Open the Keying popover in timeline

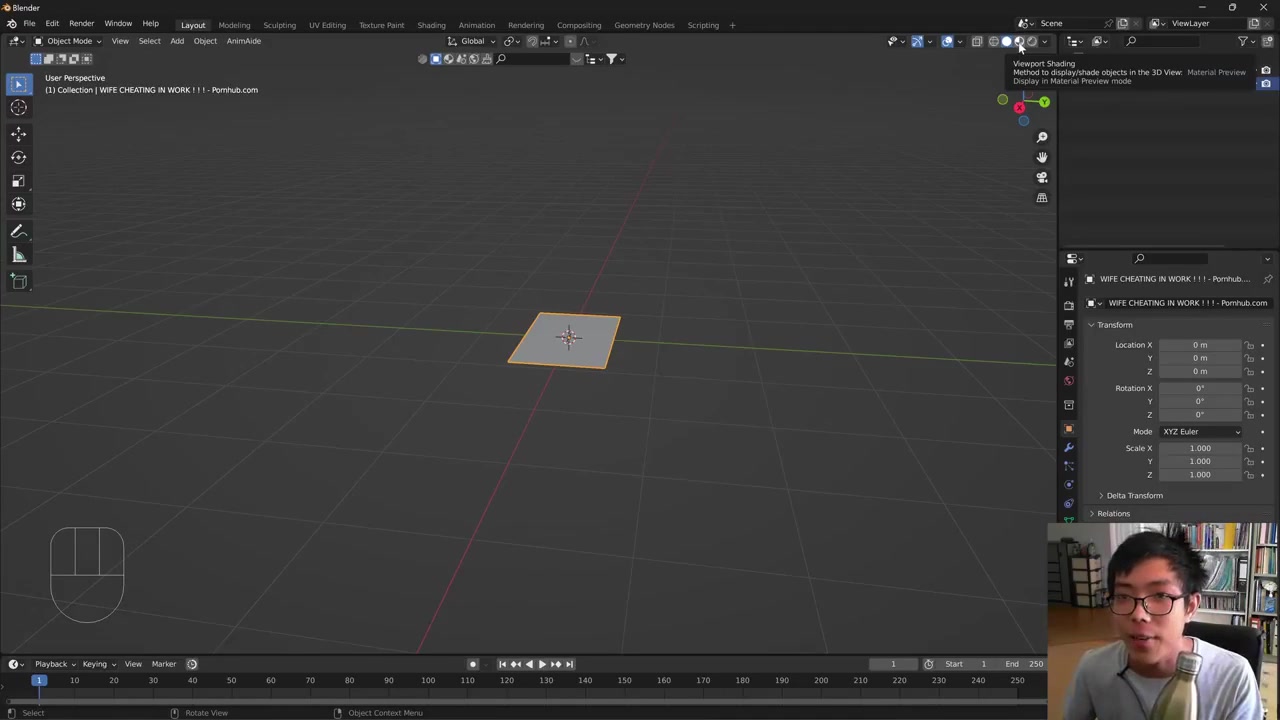pos(95,664)
